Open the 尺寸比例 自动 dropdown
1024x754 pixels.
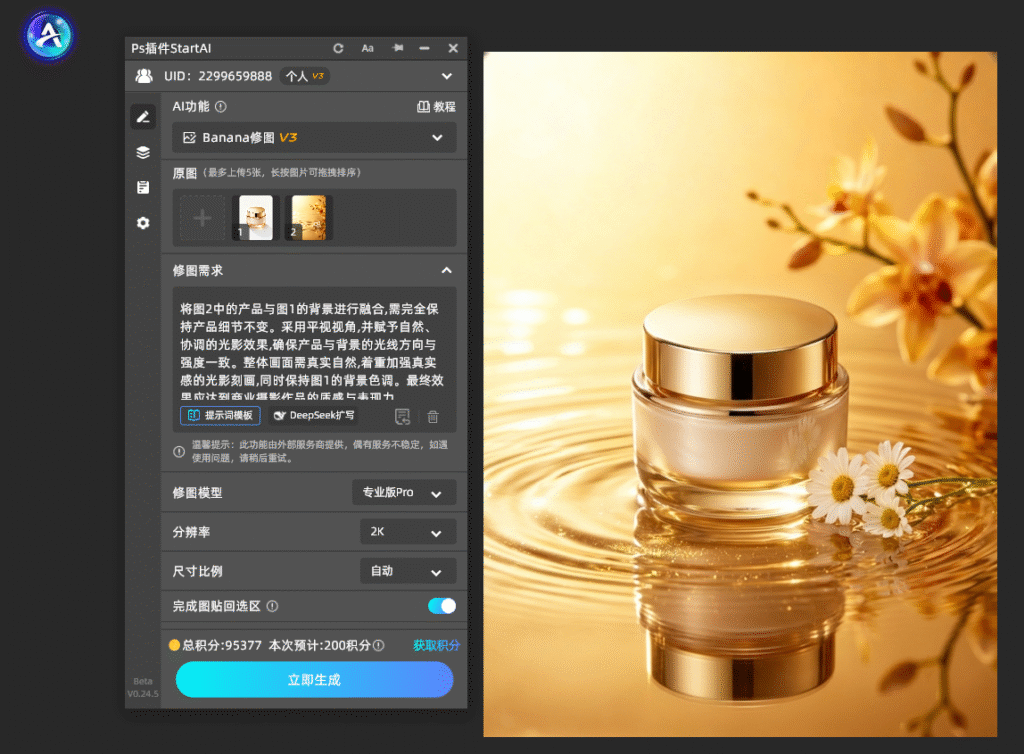pyautogui.click(x=408, y=571)
